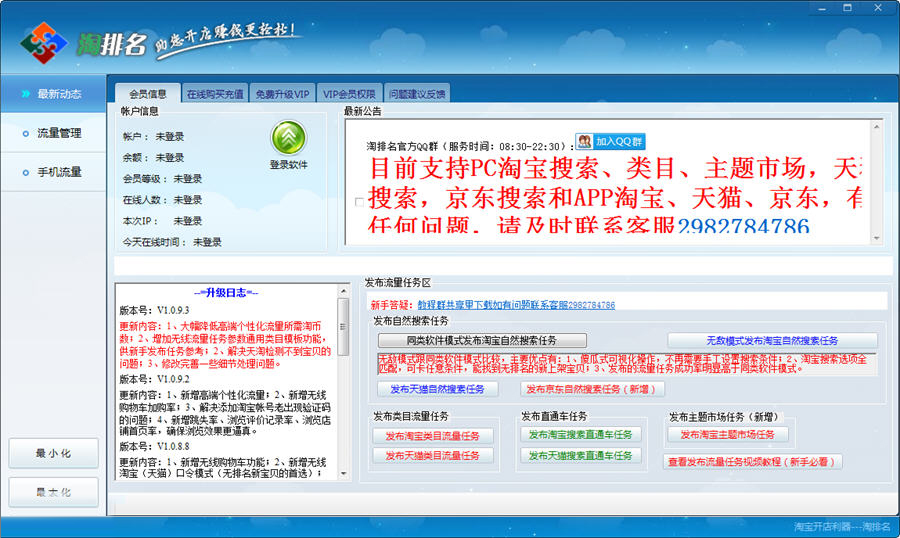900x538 pixels.
Task: Switch to the 问题建议反馈 tab
Action: pos(417,94)
